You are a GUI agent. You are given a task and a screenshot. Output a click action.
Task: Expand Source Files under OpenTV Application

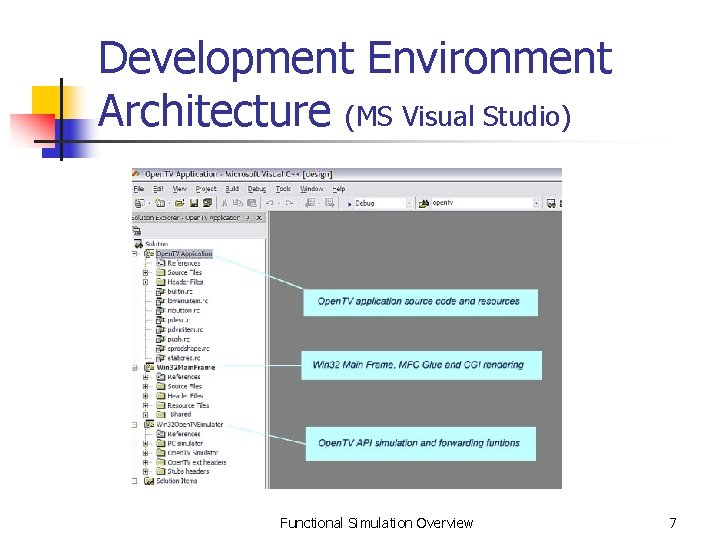146,273
